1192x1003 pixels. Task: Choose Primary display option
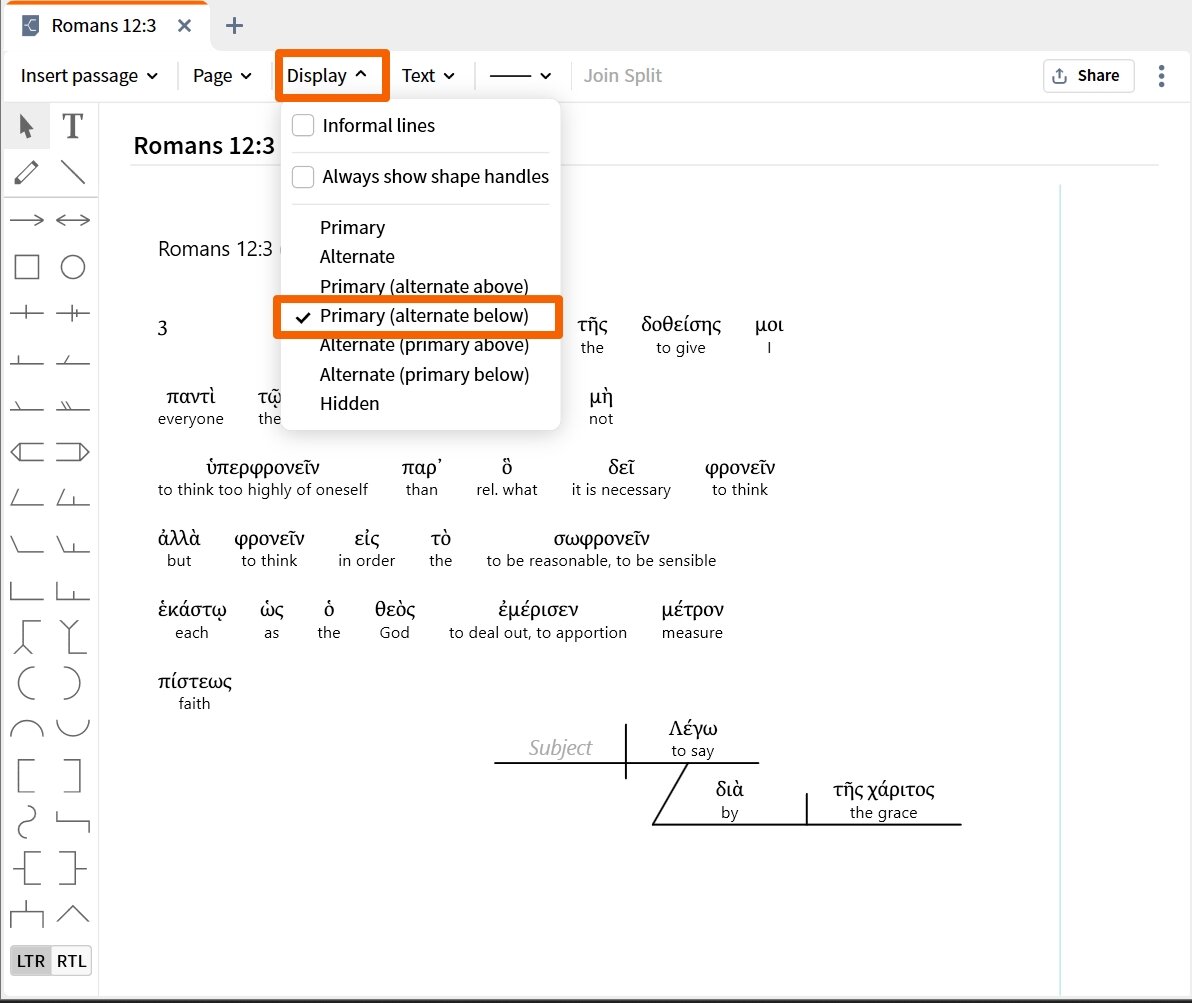click(x=353, y=227)
